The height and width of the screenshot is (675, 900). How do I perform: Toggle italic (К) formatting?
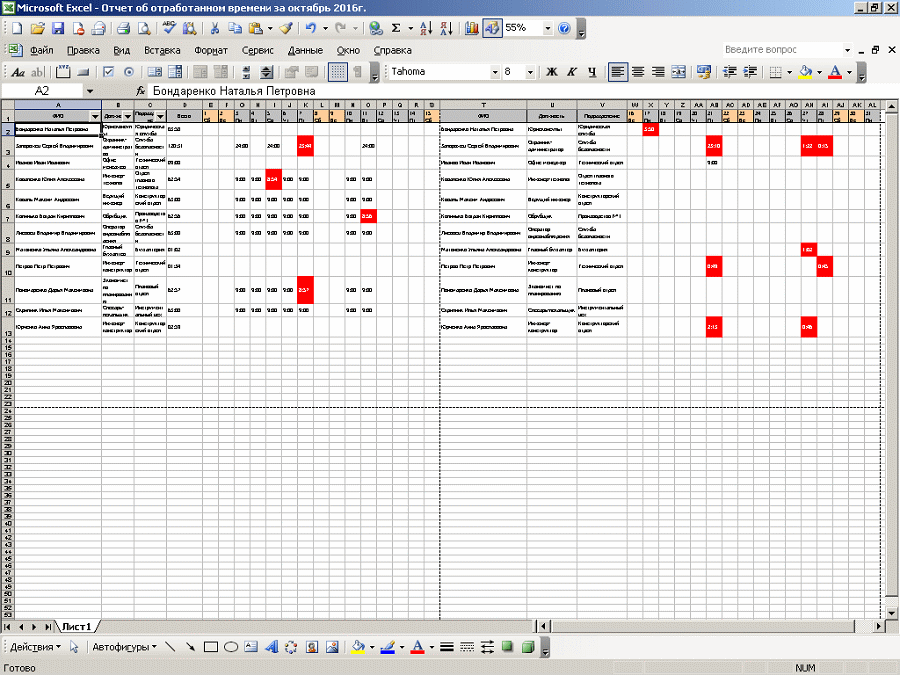click(572, 72)
